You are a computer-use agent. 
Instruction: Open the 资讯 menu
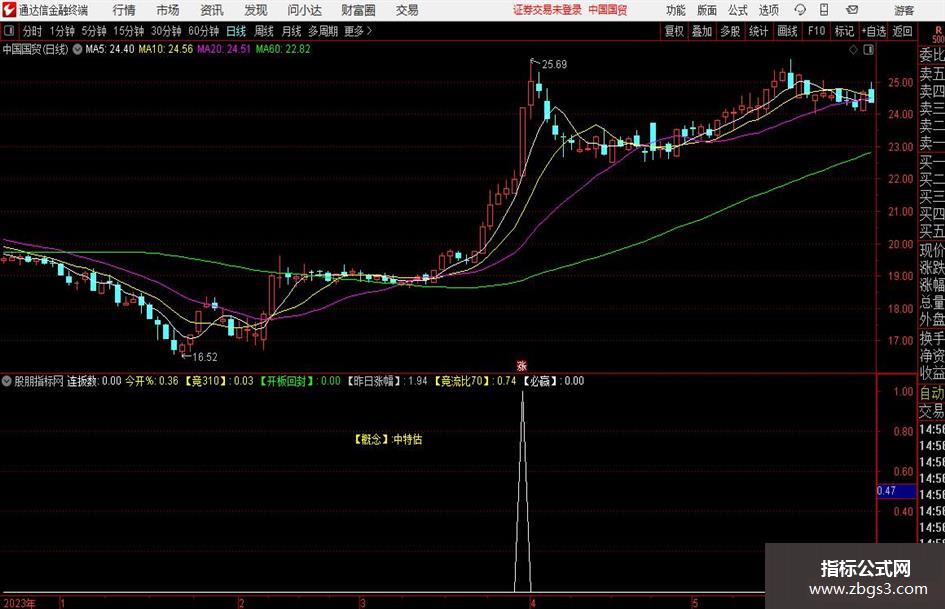(212, 10)
